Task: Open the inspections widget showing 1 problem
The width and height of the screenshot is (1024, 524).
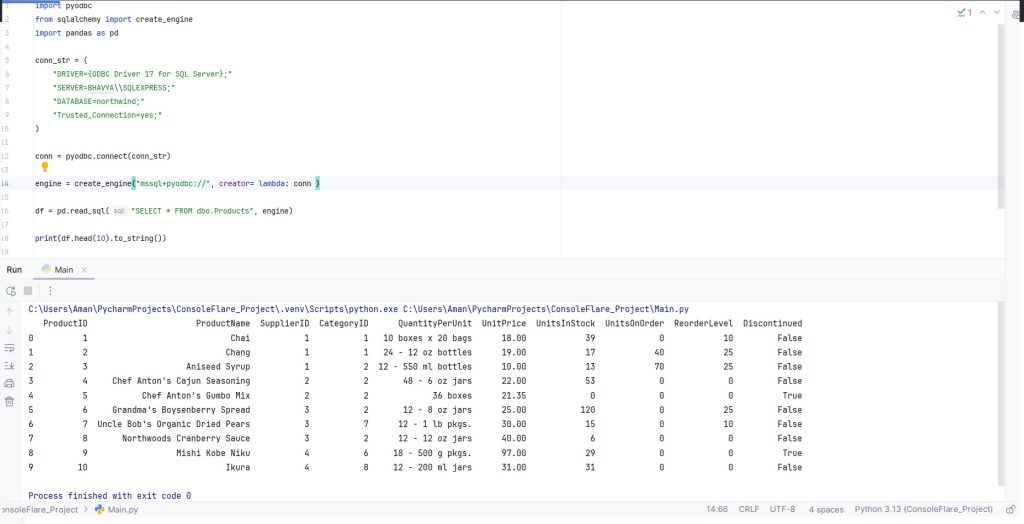Action: point(965,12)
